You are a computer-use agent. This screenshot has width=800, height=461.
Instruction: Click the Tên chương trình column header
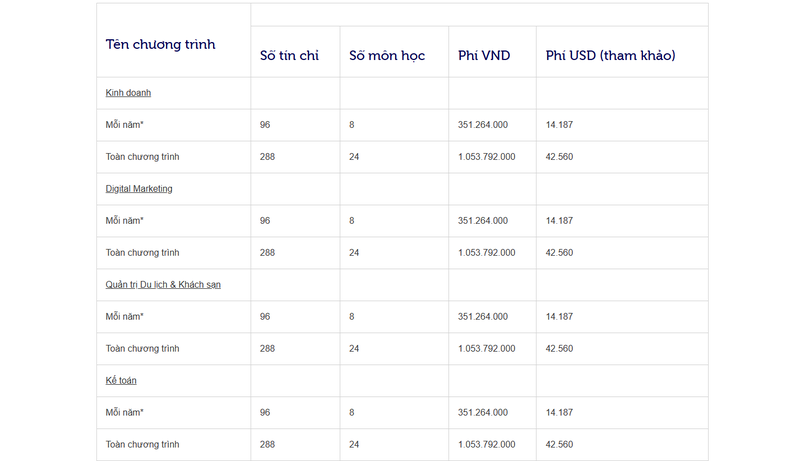(160, 44)
